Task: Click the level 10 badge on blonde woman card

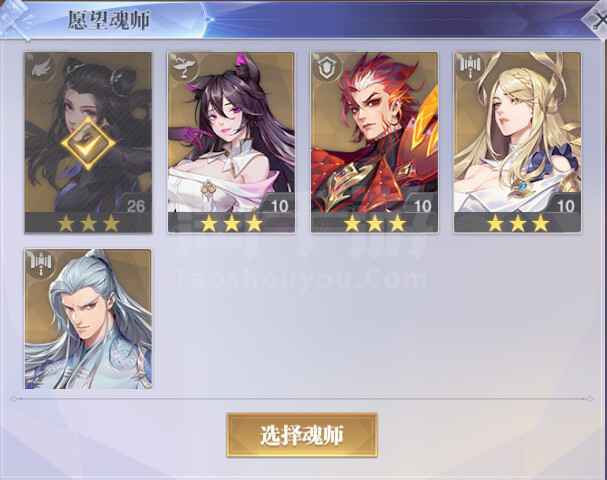Action: pyautogui.click(x=566, y=206)
